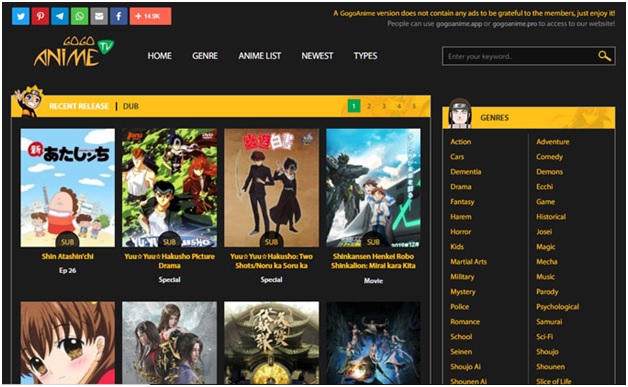Switch to the RECENT RELEASE tab
This screenshot has height=387, width=628.
pyautogui.click(x=79, y=106)
